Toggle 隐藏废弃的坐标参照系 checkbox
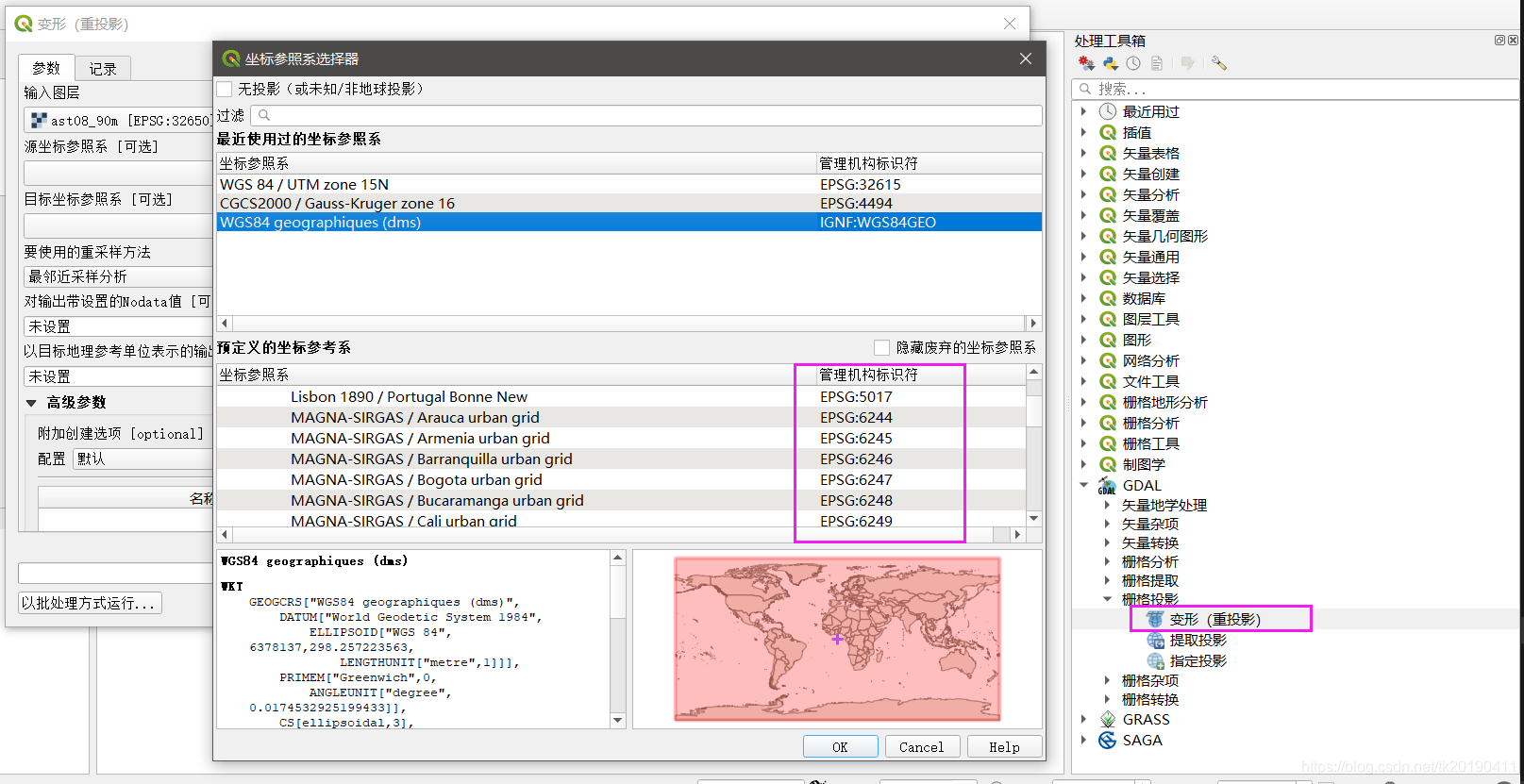The height and width of the screenshot is (784, 1524). (x=881, y=347)
